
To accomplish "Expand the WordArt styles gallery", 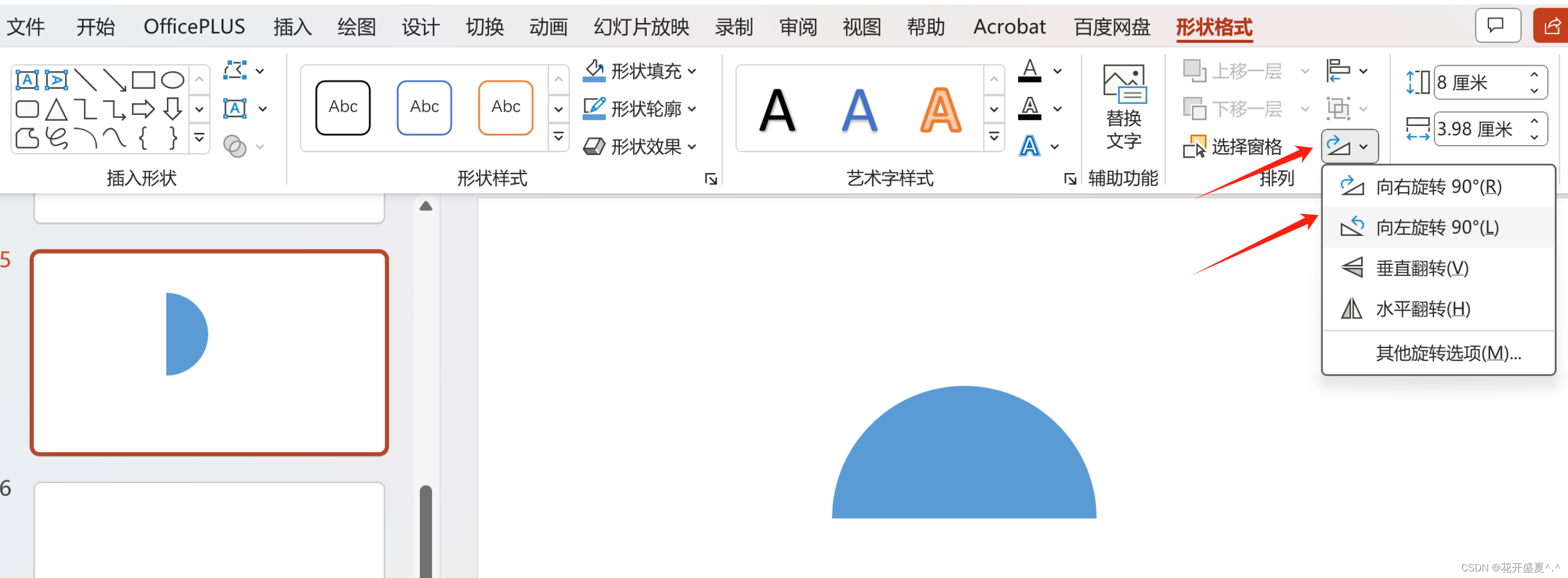I will (994, 137).
